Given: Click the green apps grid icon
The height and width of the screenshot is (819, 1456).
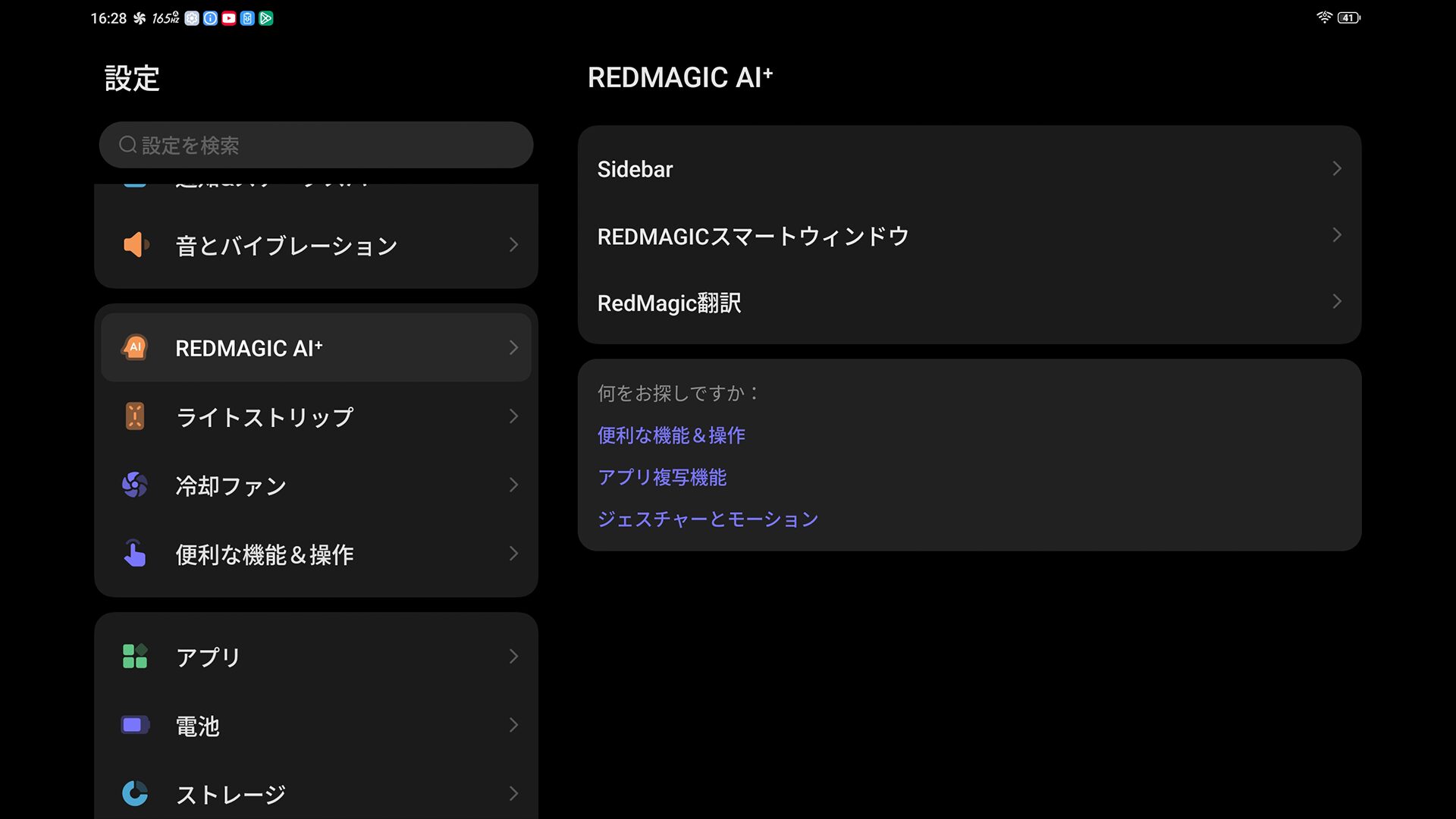Looking at the screenshot, I should coord(135,656).
